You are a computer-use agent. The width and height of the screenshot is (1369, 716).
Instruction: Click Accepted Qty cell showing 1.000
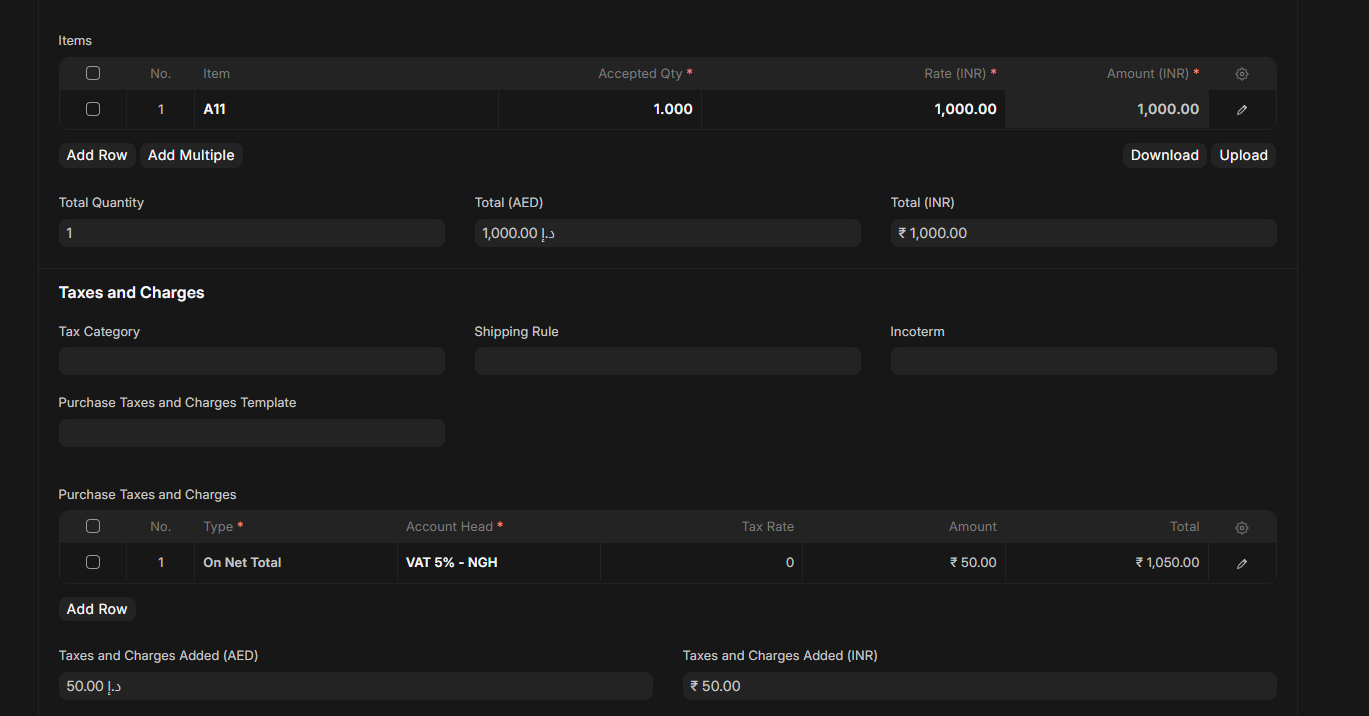(x=600, y=109)
